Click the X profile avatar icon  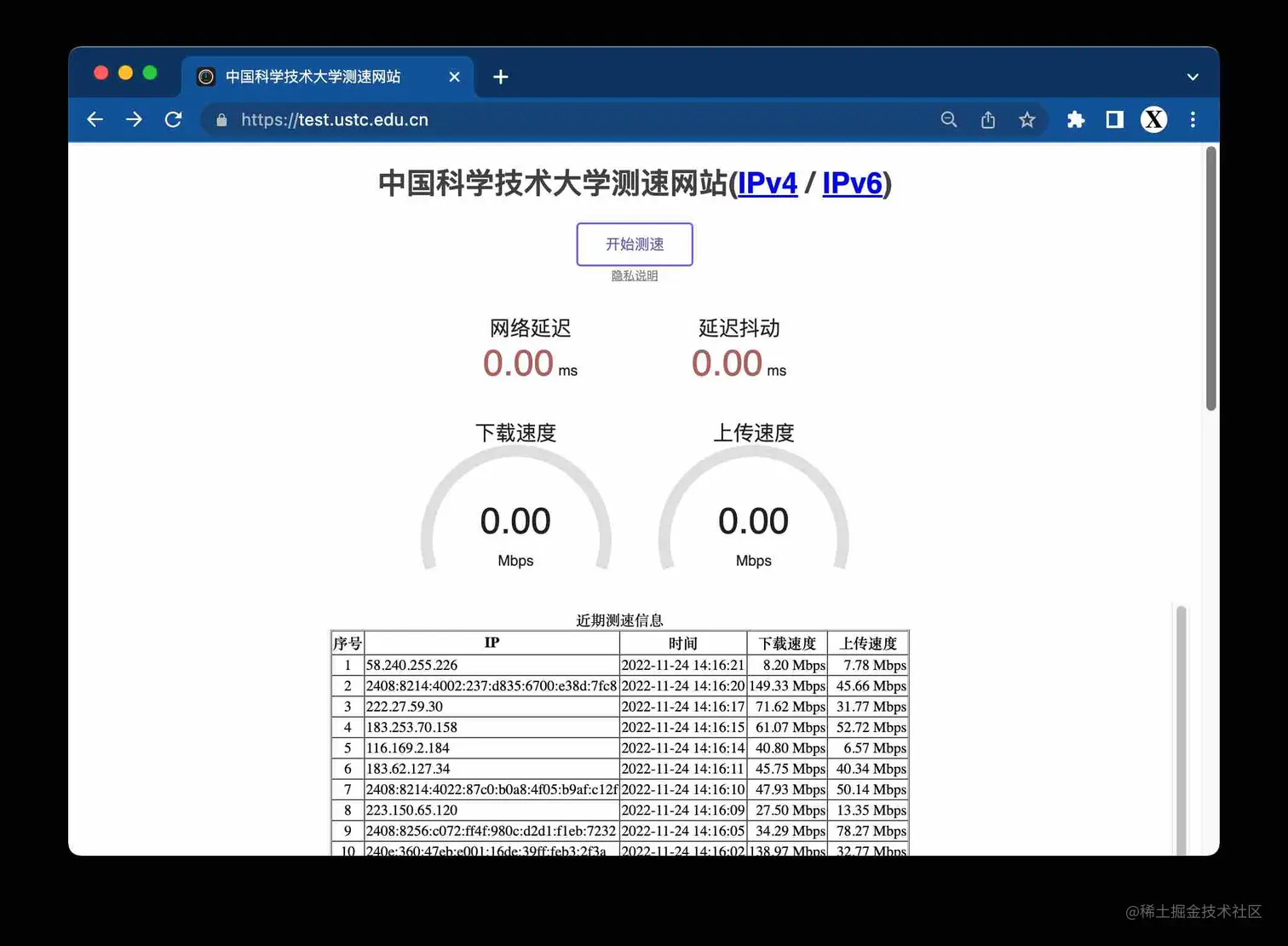[x=1153, y=119]
